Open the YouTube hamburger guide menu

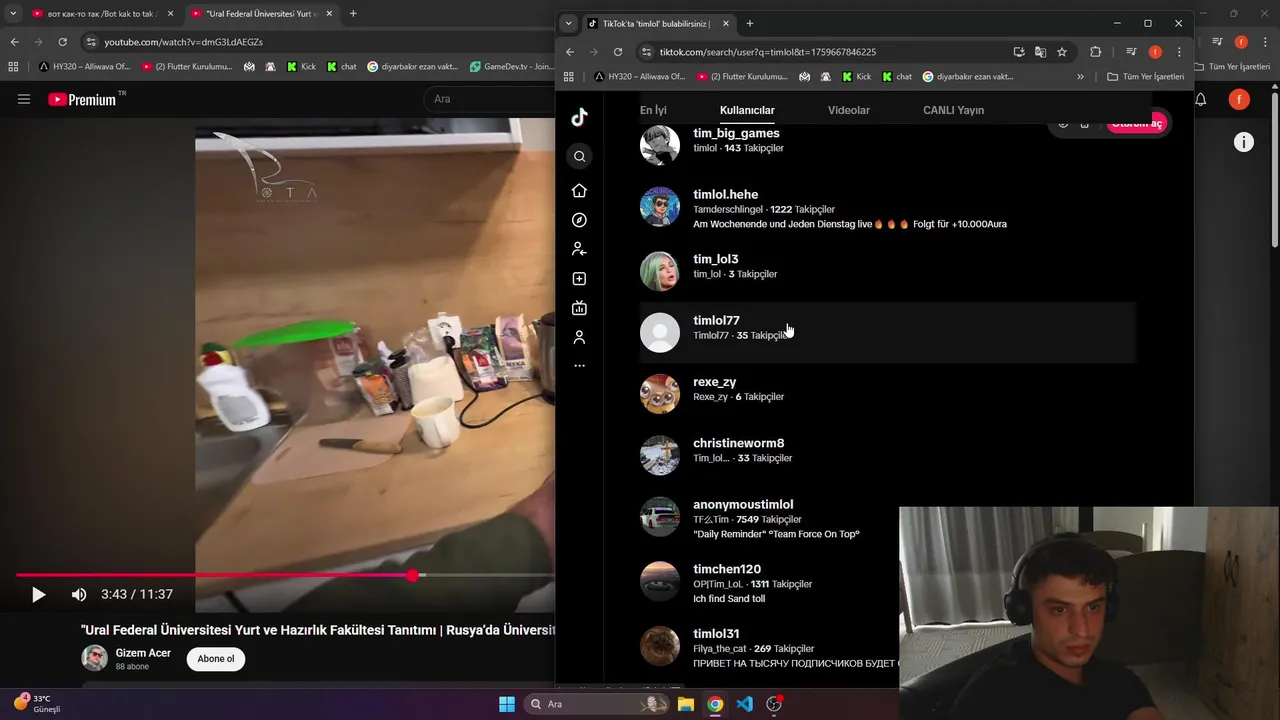tap(24, 99)
